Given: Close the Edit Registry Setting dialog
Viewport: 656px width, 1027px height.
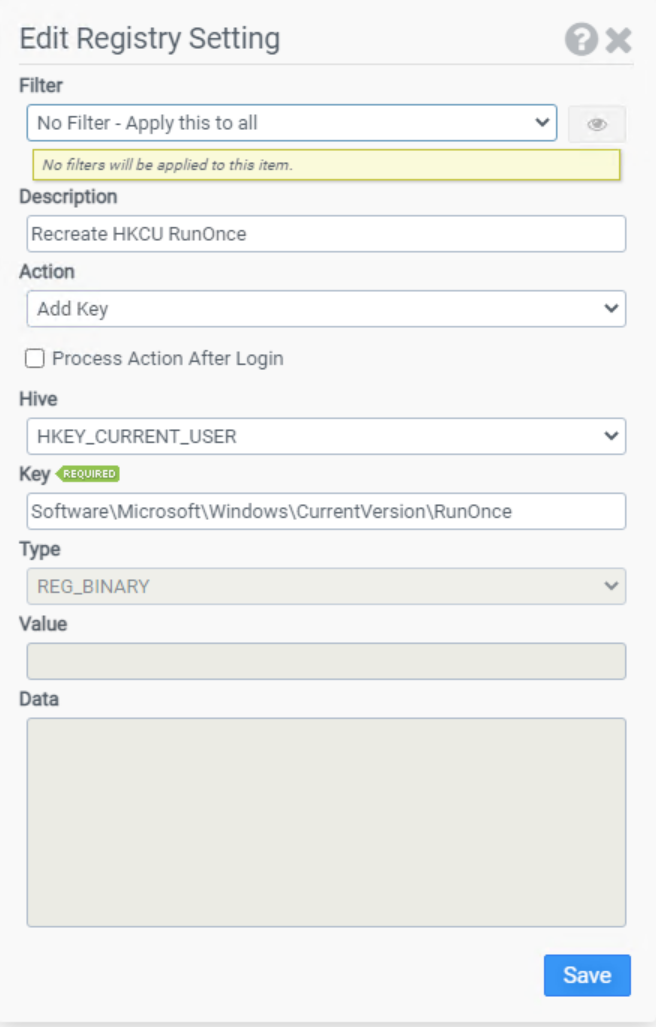Looking at the screenshot, I should (618, 40).
